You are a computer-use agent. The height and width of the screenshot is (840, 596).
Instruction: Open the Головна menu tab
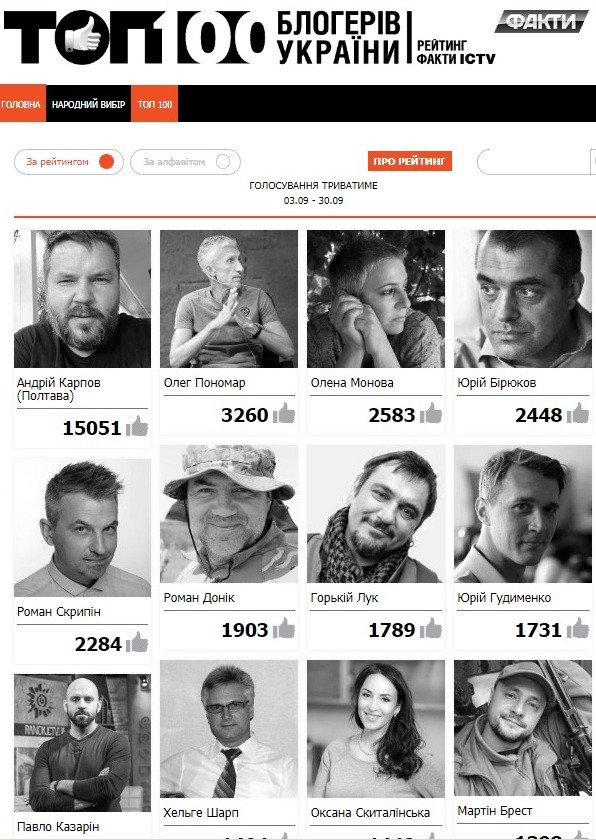pyautogui.click(x=22, y=103)
